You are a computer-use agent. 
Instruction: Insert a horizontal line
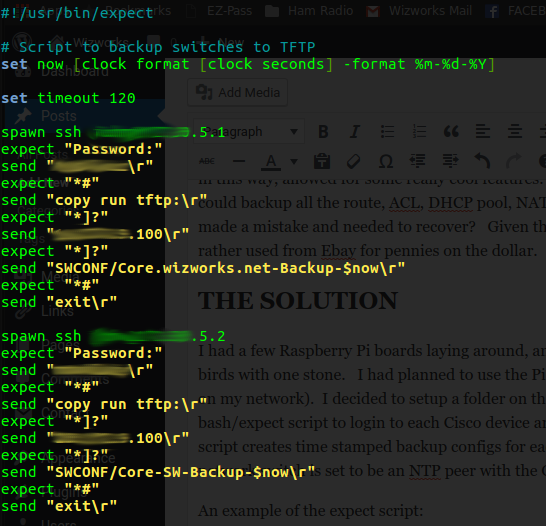[239, 161]
